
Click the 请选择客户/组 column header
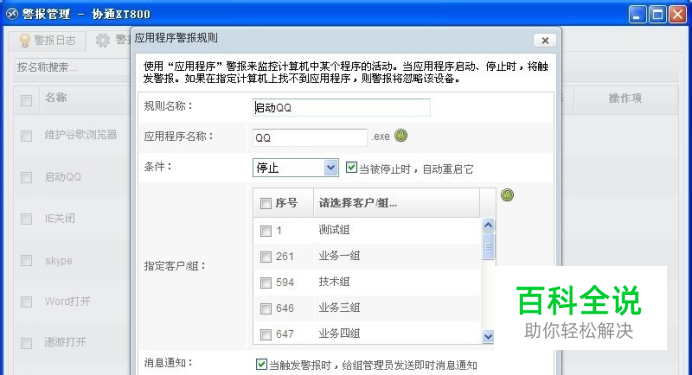click(x=396, y=203)
